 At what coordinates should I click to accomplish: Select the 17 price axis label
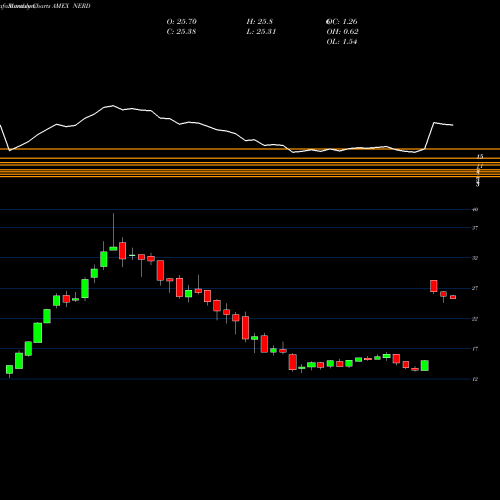[475, 349]
